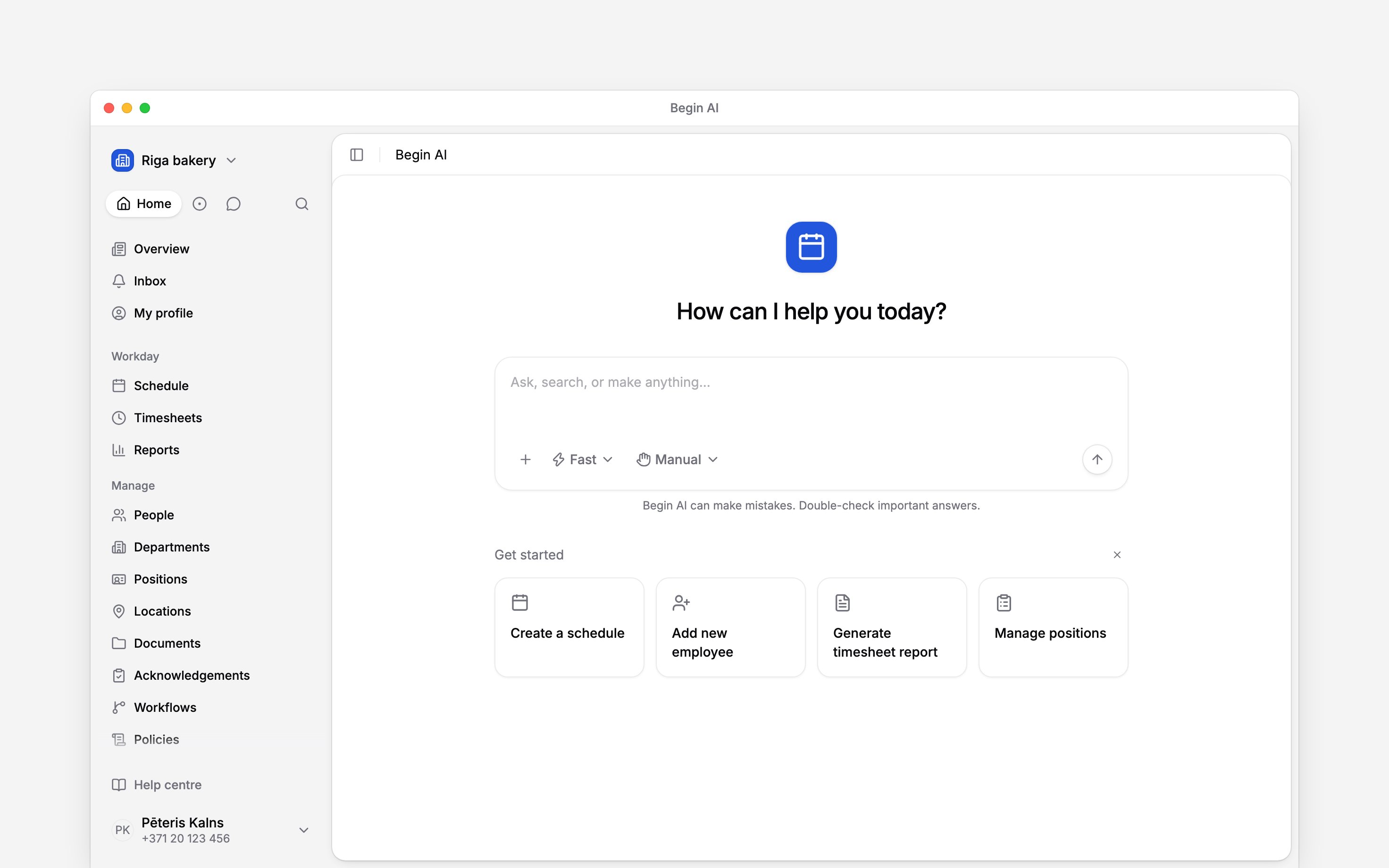The image size is (1389, 868).
Task: Click the PK avatar initials
Action: (122, 830)
